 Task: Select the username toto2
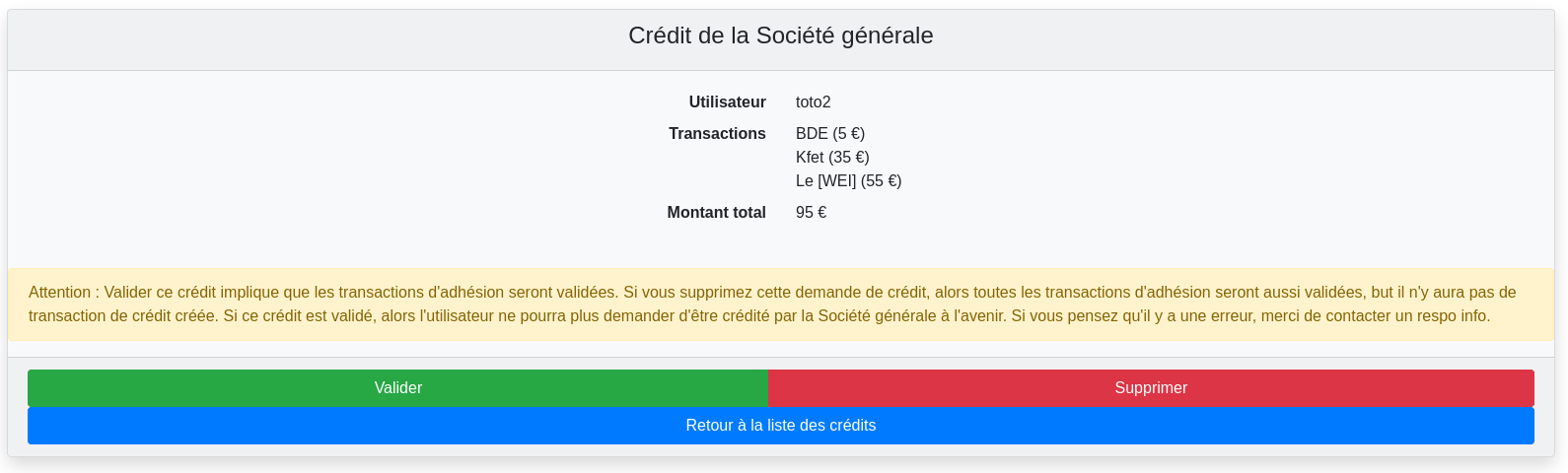(x=813, y=102)
